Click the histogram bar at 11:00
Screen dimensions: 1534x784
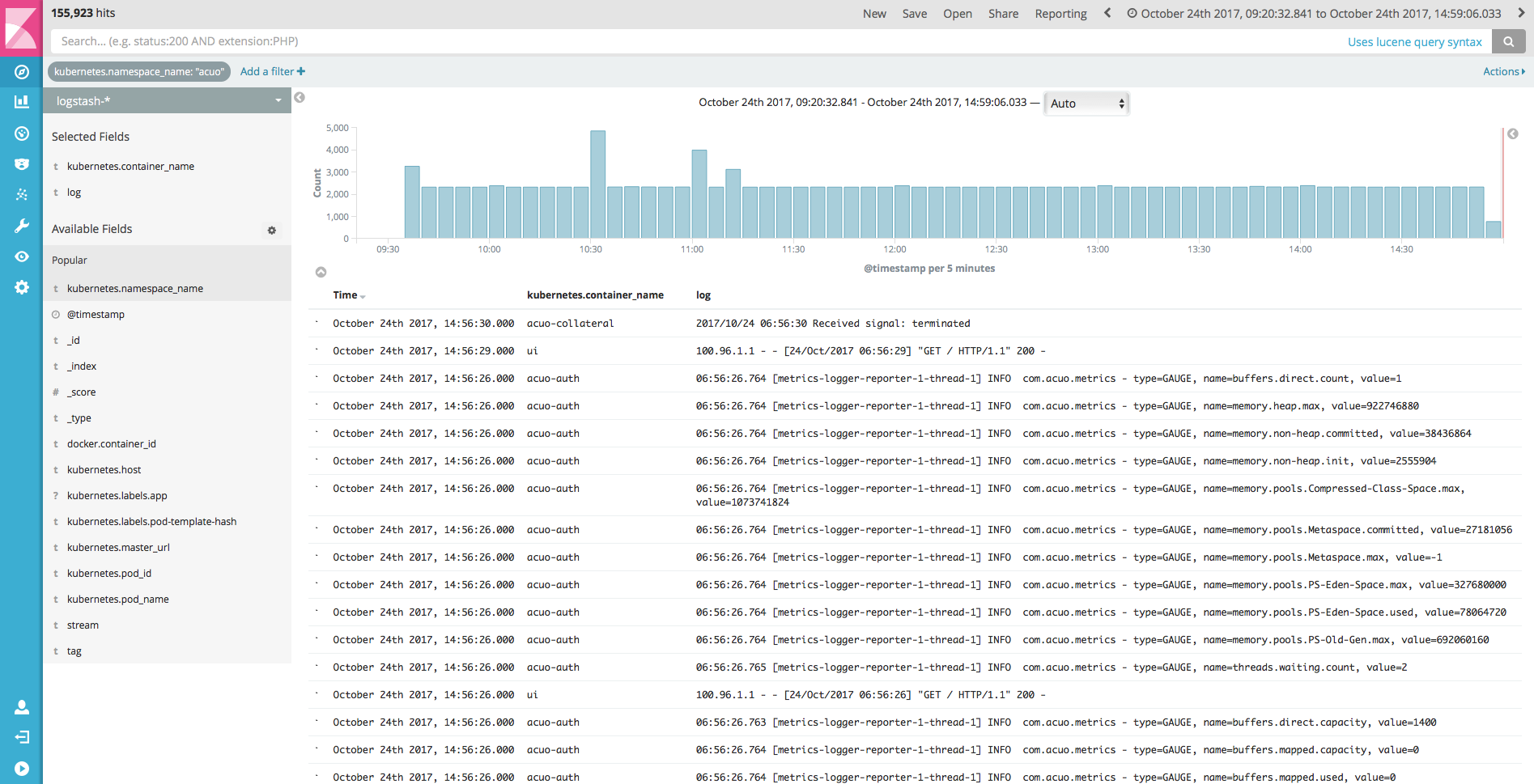coord(699,194)
